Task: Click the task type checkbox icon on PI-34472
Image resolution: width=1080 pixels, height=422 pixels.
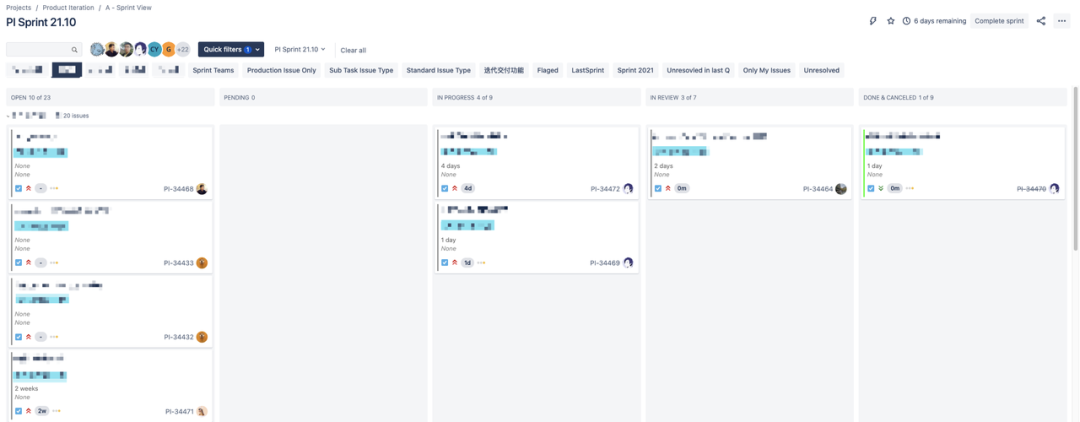Action: tap(445, 188)
